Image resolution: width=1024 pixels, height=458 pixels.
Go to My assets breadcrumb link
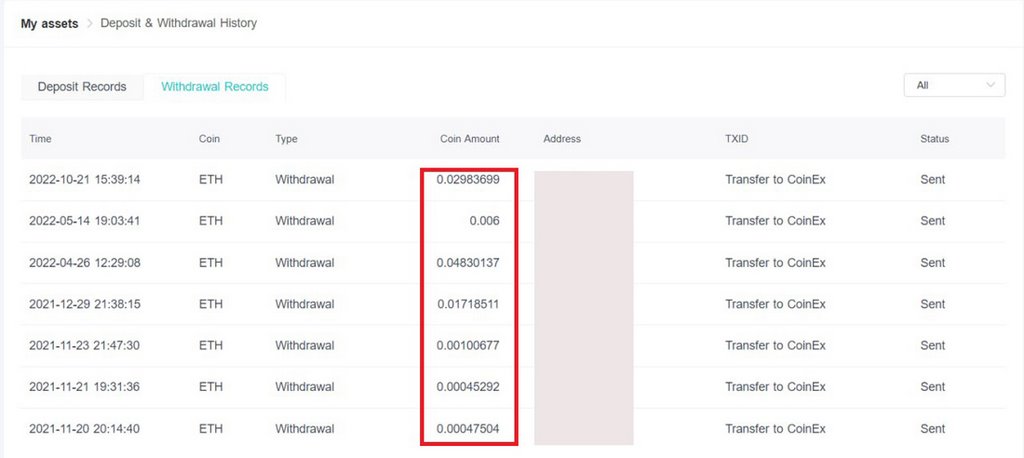tap(49, 23)
